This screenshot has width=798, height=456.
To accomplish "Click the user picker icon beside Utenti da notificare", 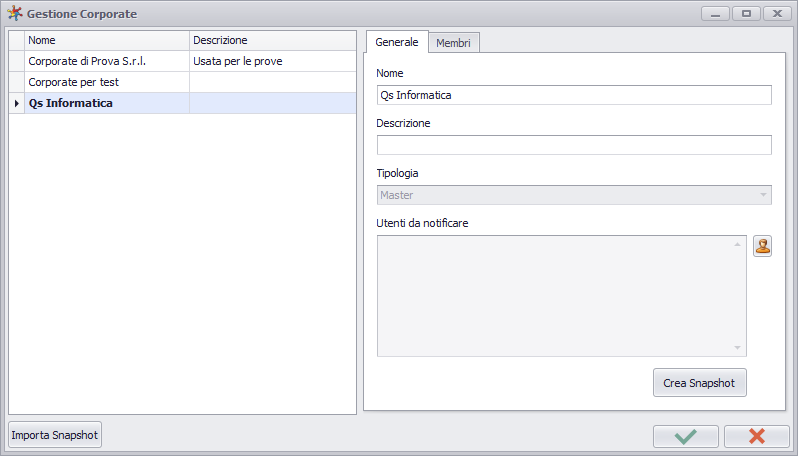I will [x=762, y=246].
